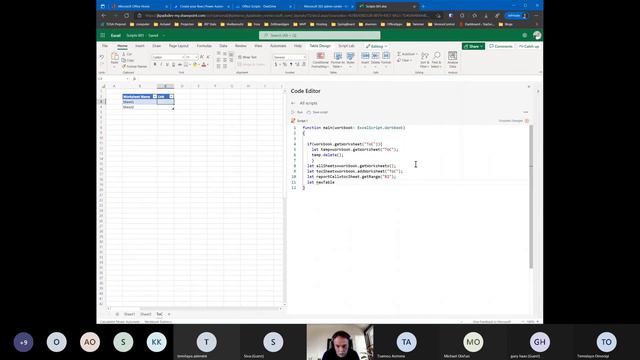Image resolution: width=640 pixels, height=360 pixels.
Task: Click the Format Painter brush
Action: (124, 66)
